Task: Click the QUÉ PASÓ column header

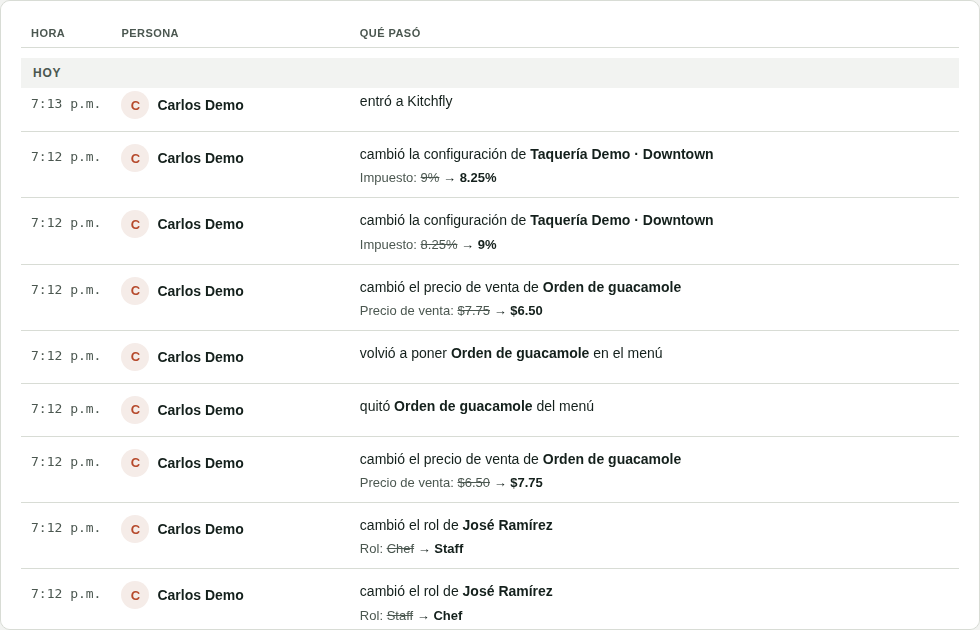Action: [390, 33]
